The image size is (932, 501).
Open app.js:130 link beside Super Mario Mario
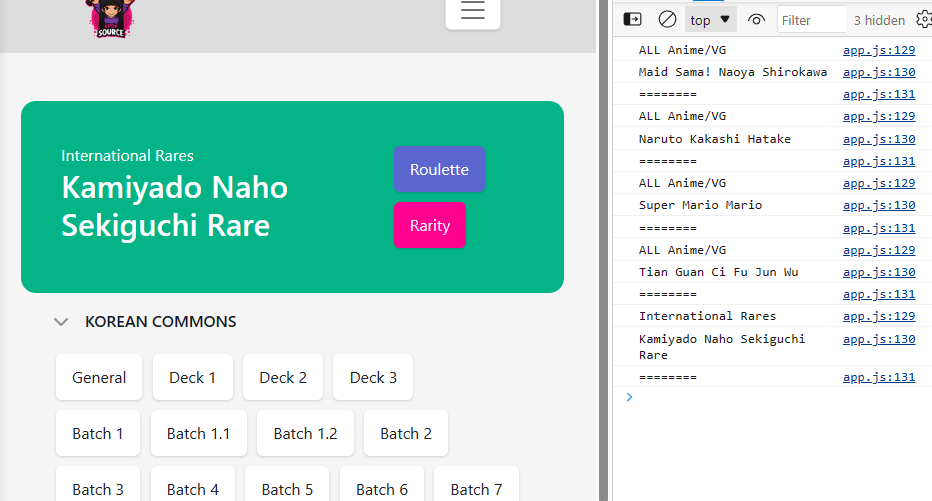pos(879,205)
